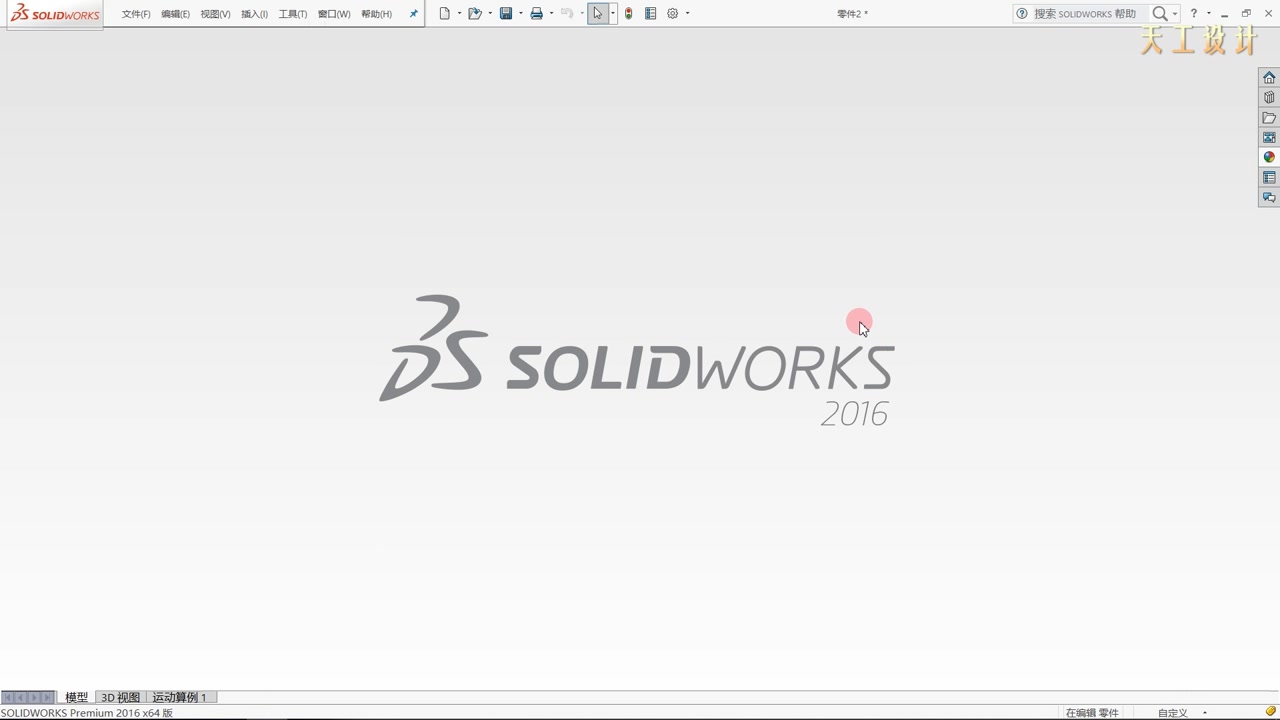
Task: Expand the 自定义 unit system arrow
Action: tap(1205, 713)
